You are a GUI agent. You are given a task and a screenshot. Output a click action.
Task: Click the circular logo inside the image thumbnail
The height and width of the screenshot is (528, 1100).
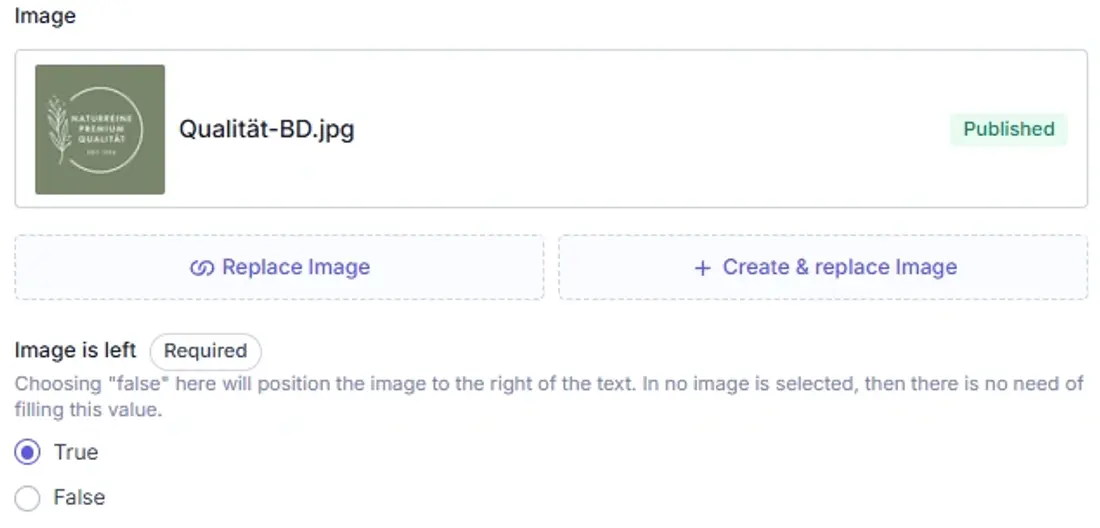tap(100, 130)
